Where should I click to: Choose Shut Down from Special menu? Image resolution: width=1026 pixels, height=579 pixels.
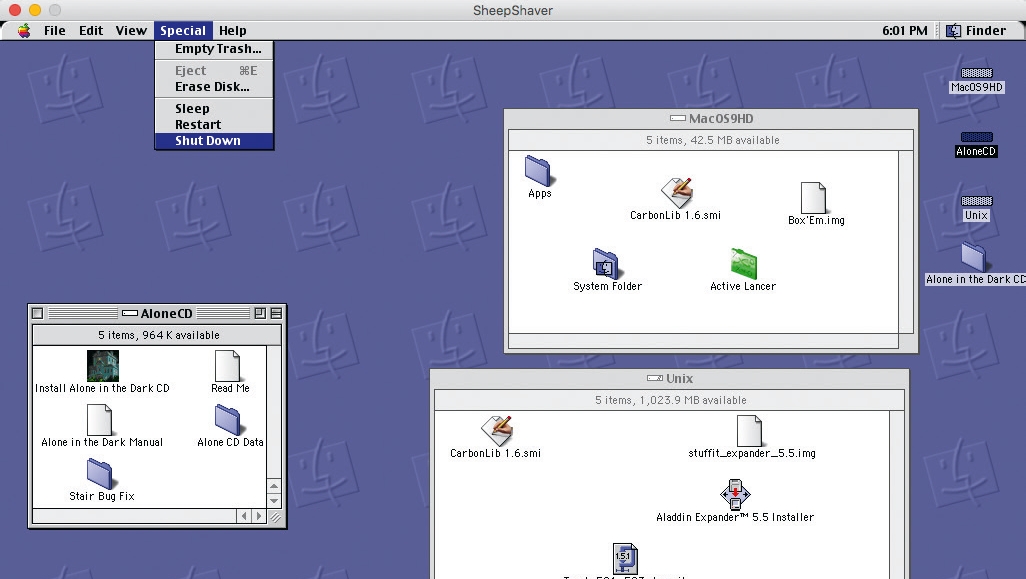214,141
